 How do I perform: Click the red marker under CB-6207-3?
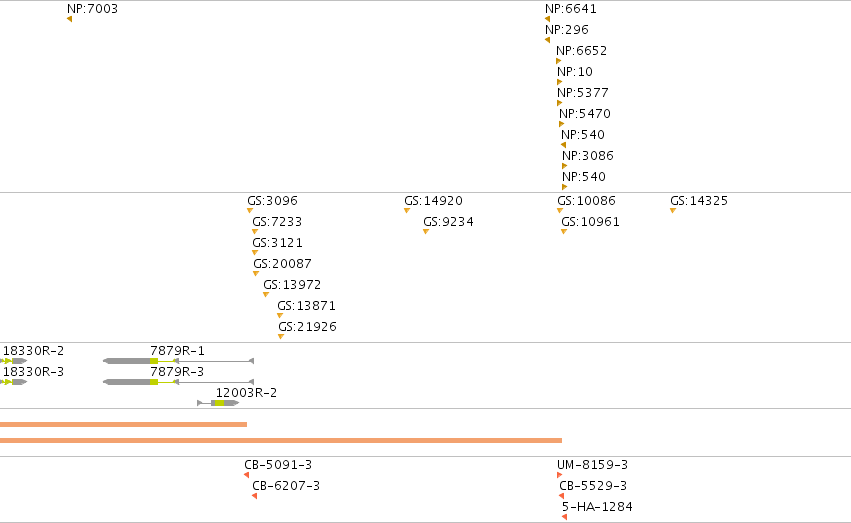point(255,496)
